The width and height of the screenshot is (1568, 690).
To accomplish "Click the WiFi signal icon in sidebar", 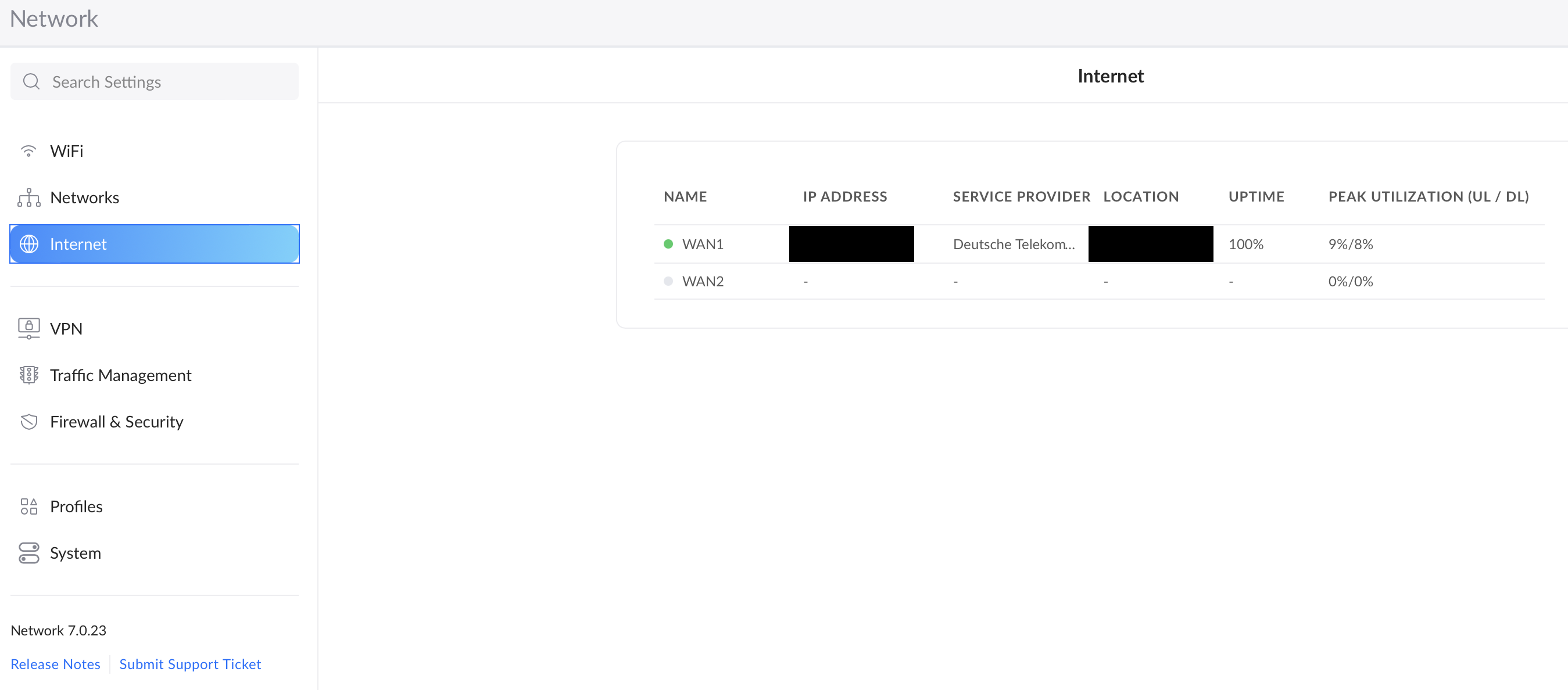I will [x=28, y=151].
